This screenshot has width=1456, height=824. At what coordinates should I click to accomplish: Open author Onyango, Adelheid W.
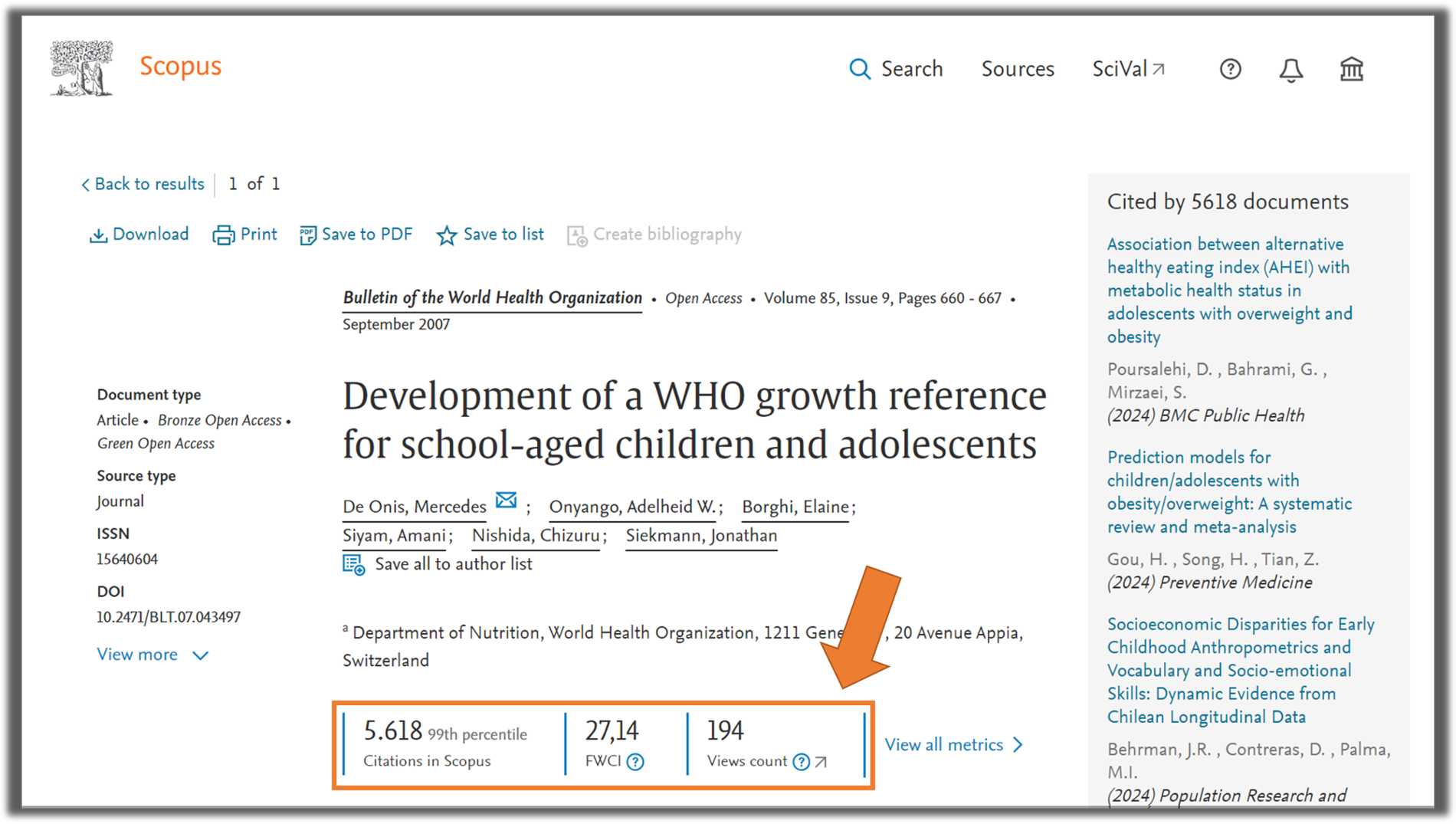pyautogui.click(x=633, y=507)
